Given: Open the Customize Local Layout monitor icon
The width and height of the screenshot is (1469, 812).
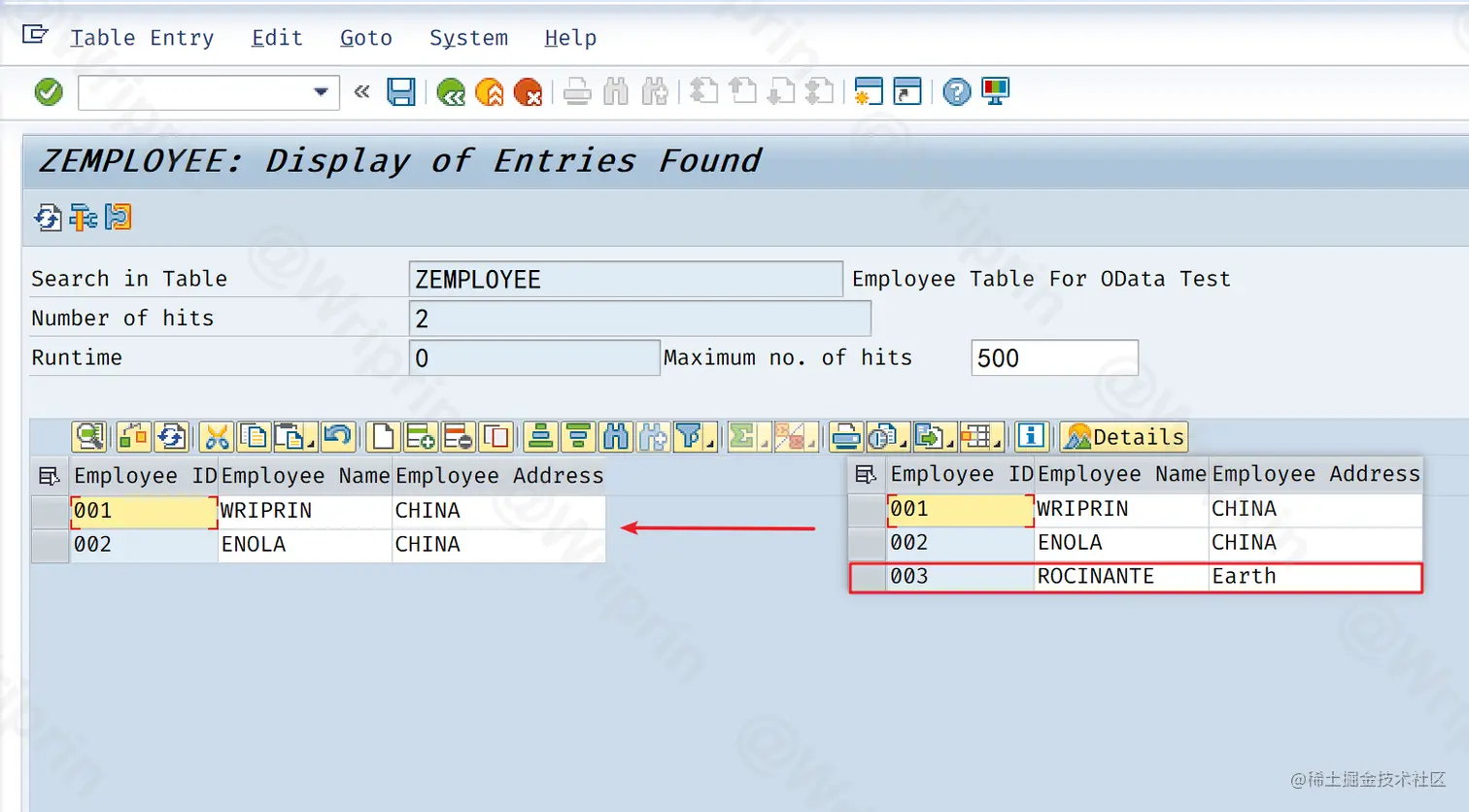Looking at the screenshot, I should point(996,92).
